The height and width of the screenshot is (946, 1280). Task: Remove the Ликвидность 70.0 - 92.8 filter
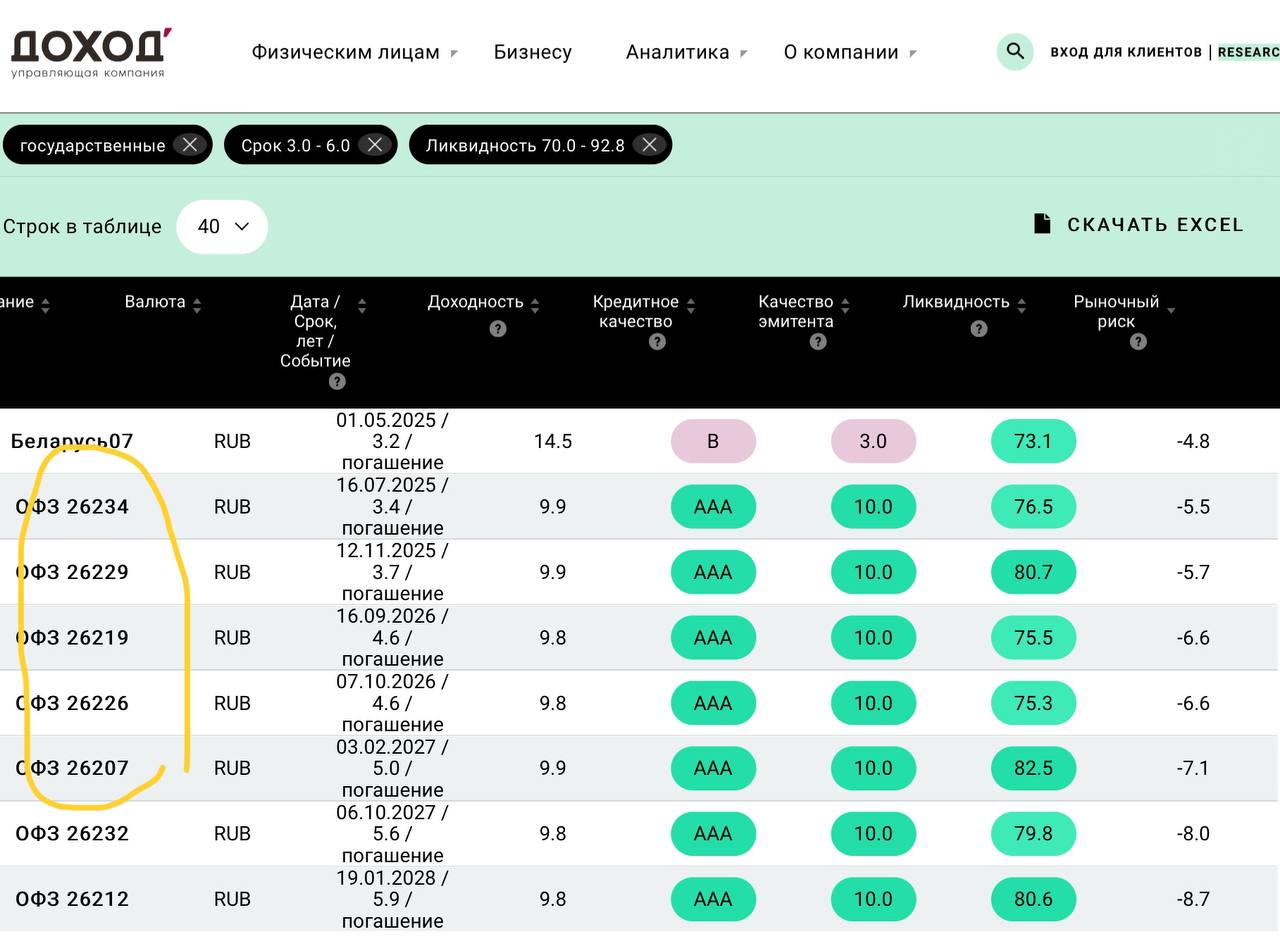click(649, 145)
